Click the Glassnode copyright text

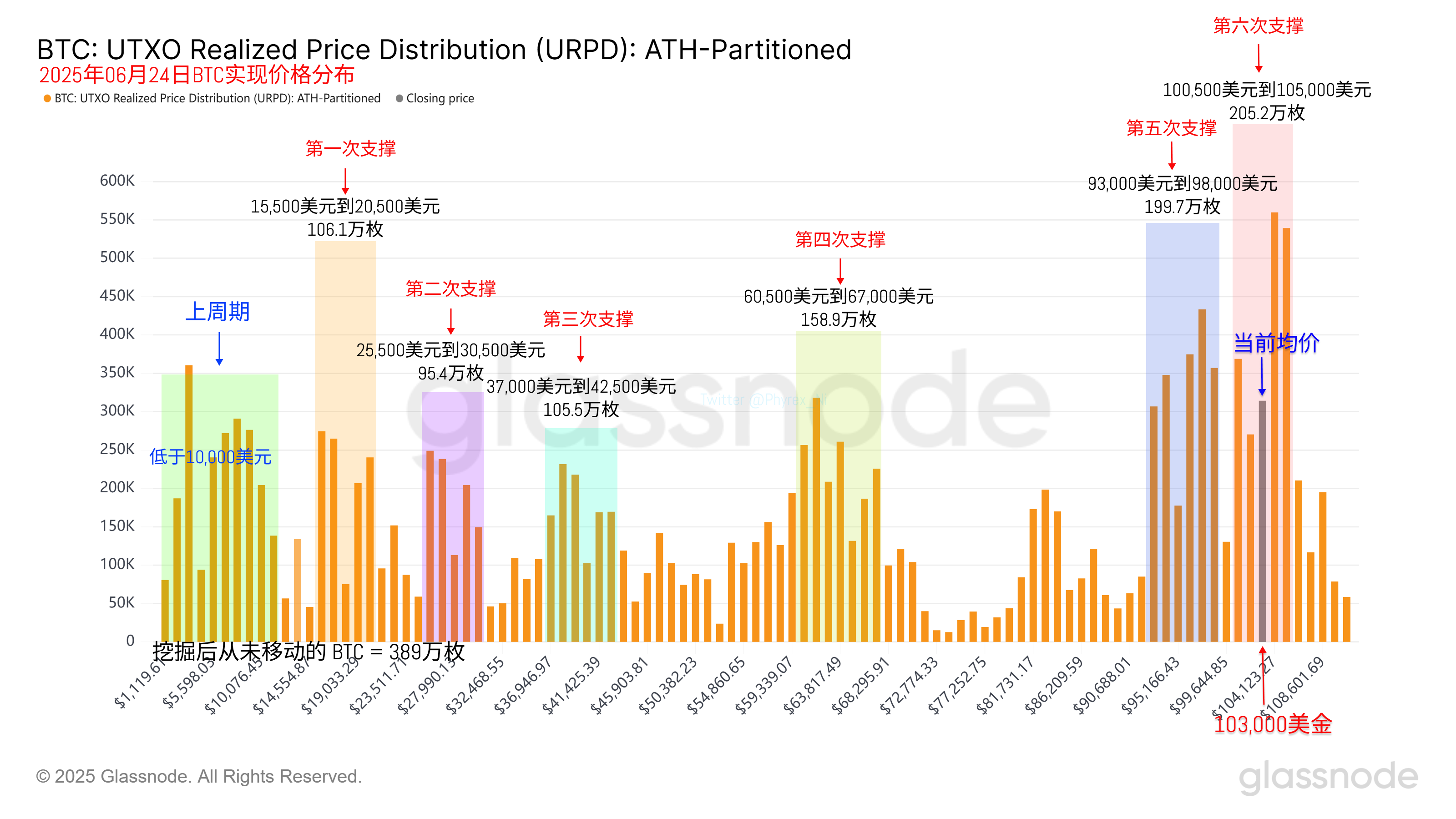coord(198,776)
